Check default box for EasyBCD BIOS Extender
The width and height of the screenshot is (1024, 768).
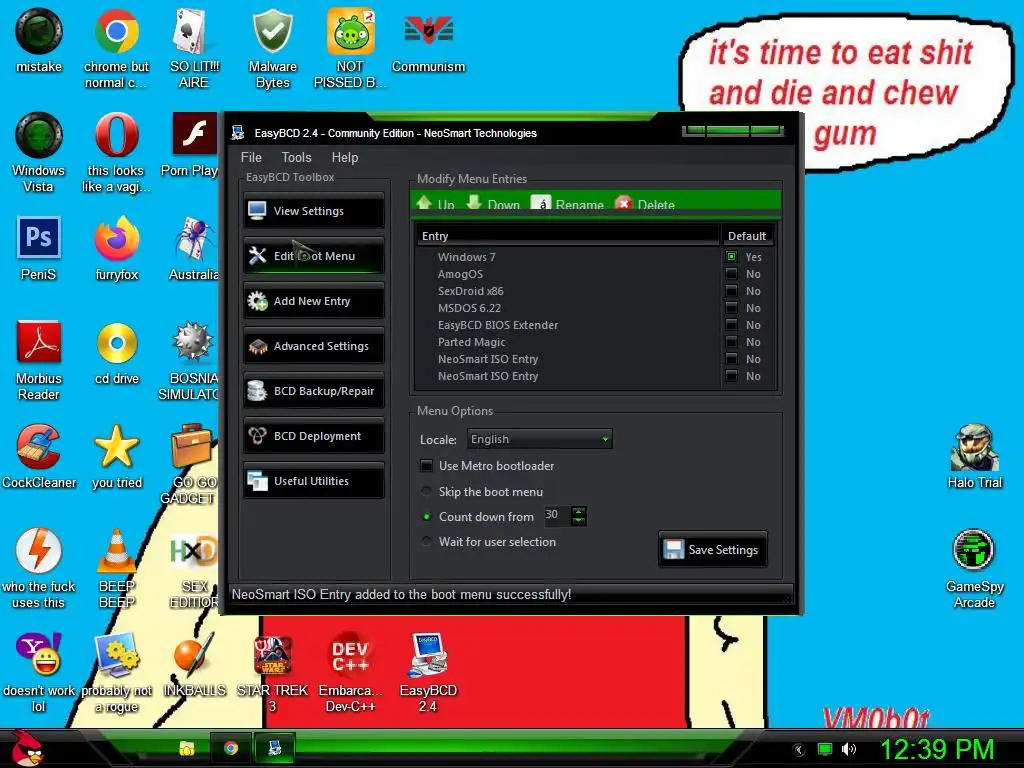pos(731,325)
